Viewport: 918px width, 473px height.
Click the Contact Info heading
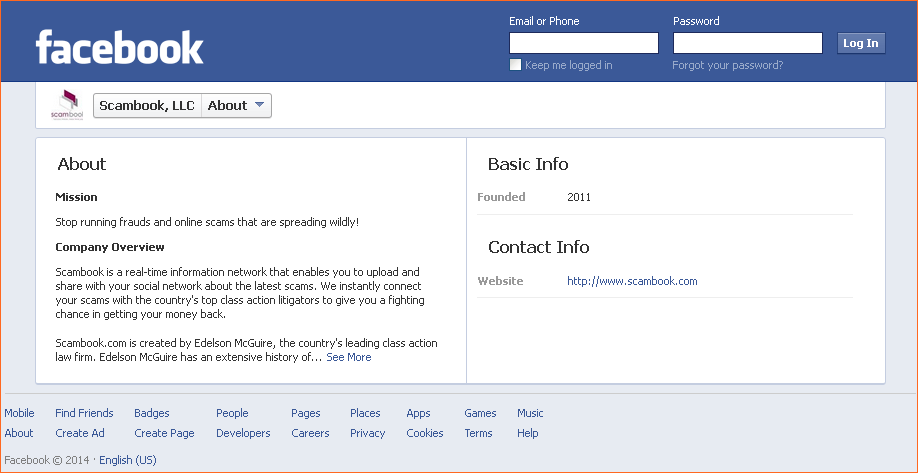pos(539,247)
